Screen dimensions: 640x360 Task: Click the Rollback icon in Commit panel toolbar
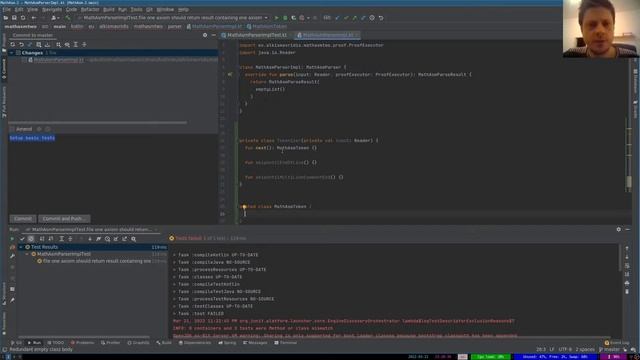[x=21, y=44]
